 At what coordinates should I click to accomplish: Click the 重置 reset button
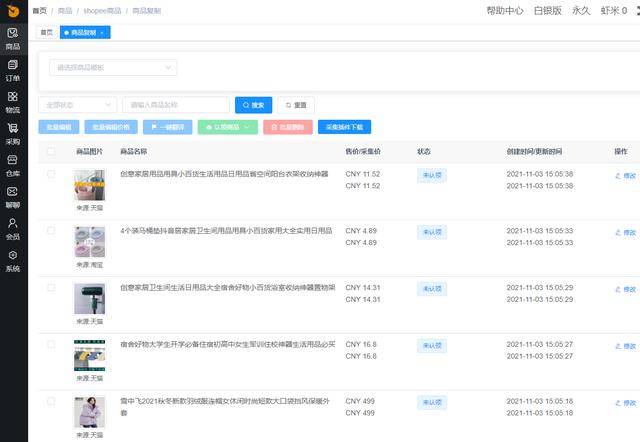click(296, 105)
